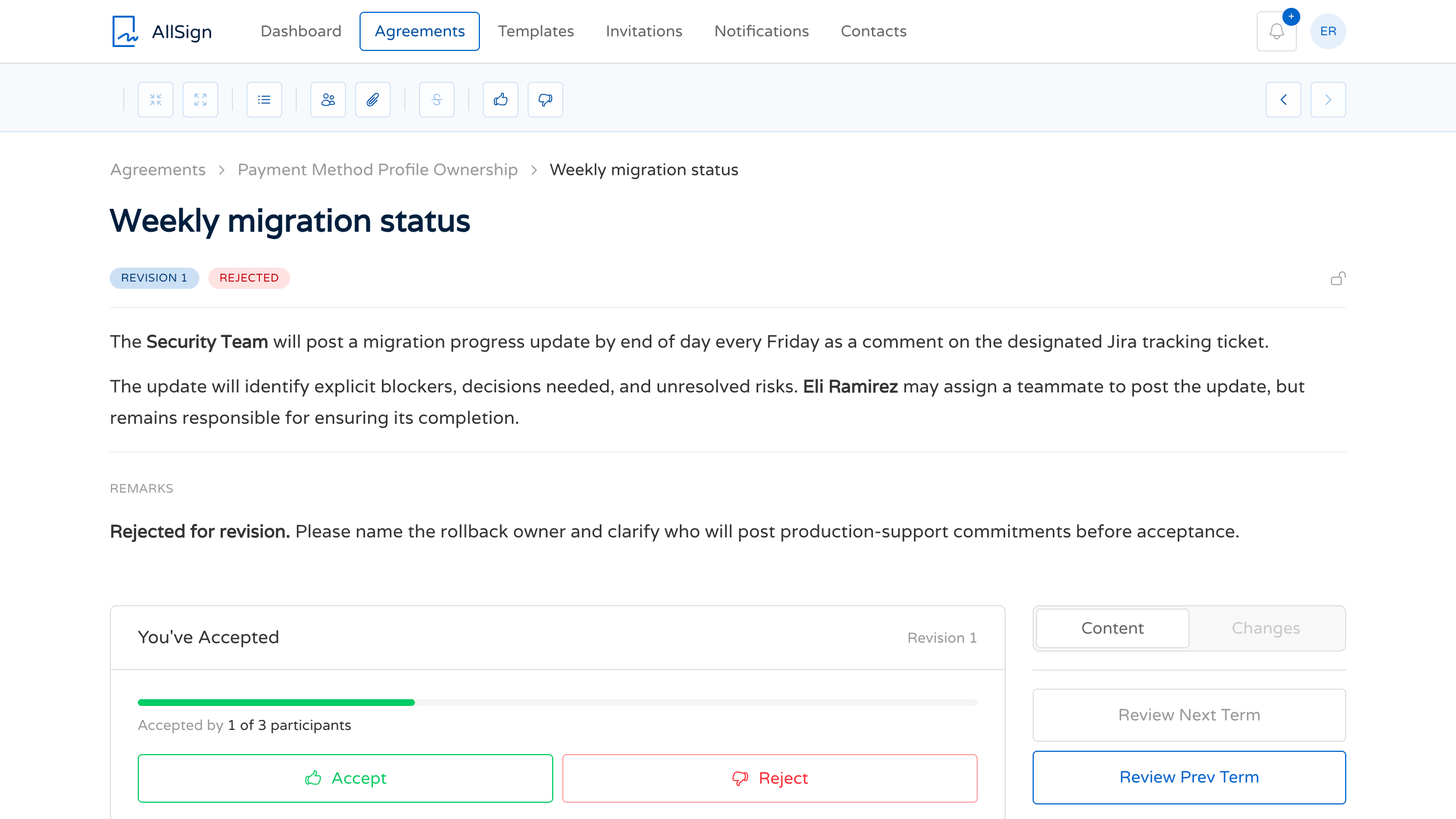This screenshot has height=819, width=1456.
Task: Open the Dashboard page
Action: [x=301, y=31]
